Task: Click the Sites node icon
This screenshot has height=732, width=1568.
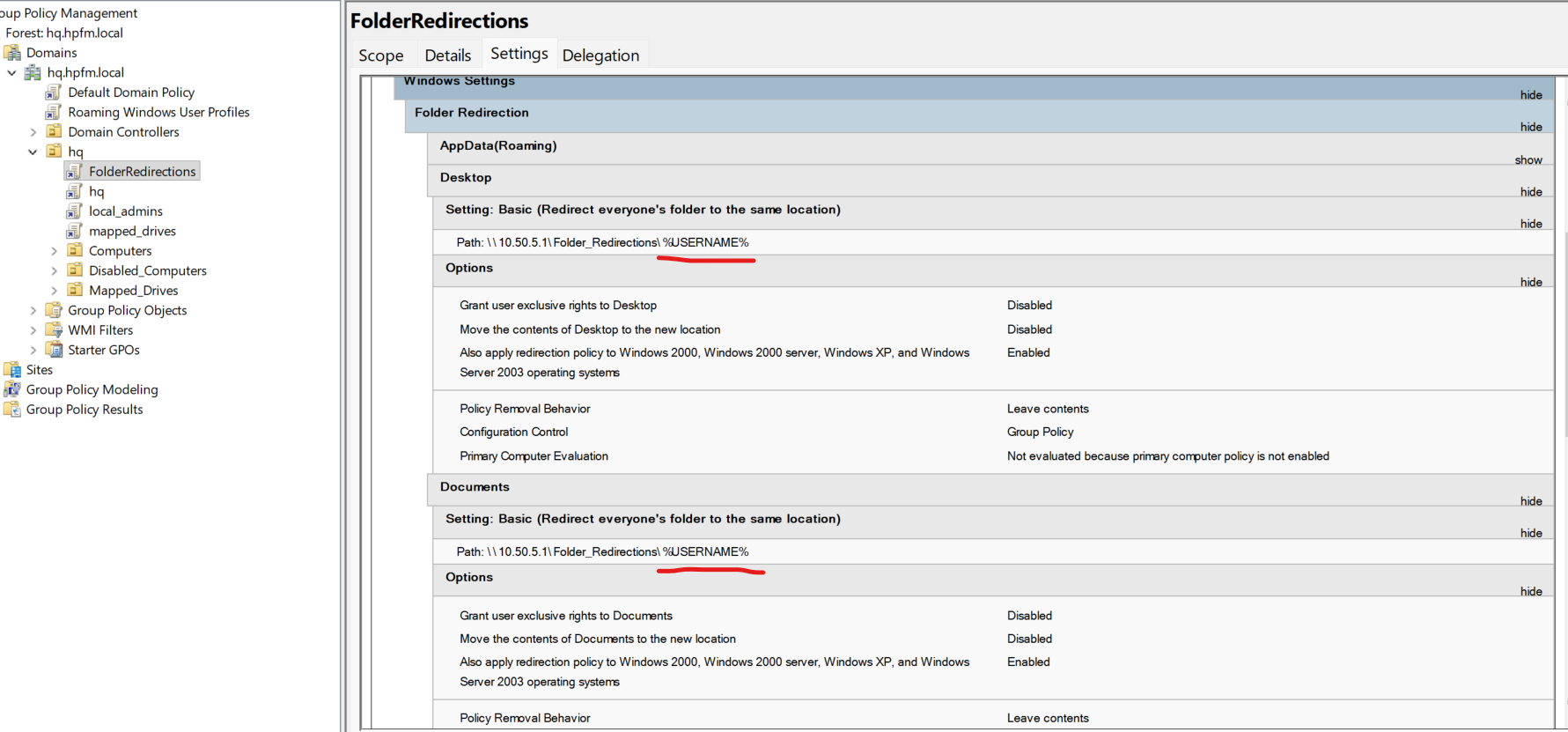Action: coord(12,370)
